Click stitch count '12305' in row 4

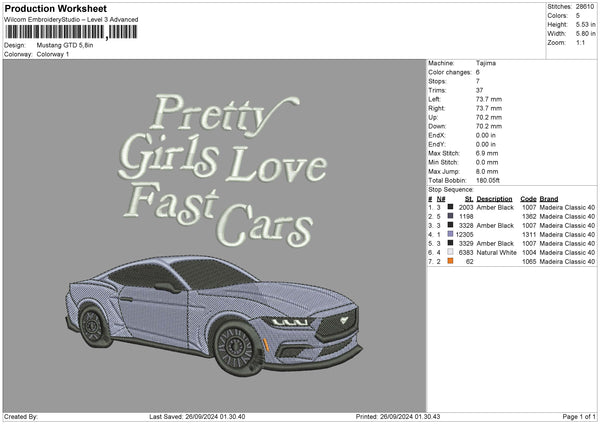465,234
